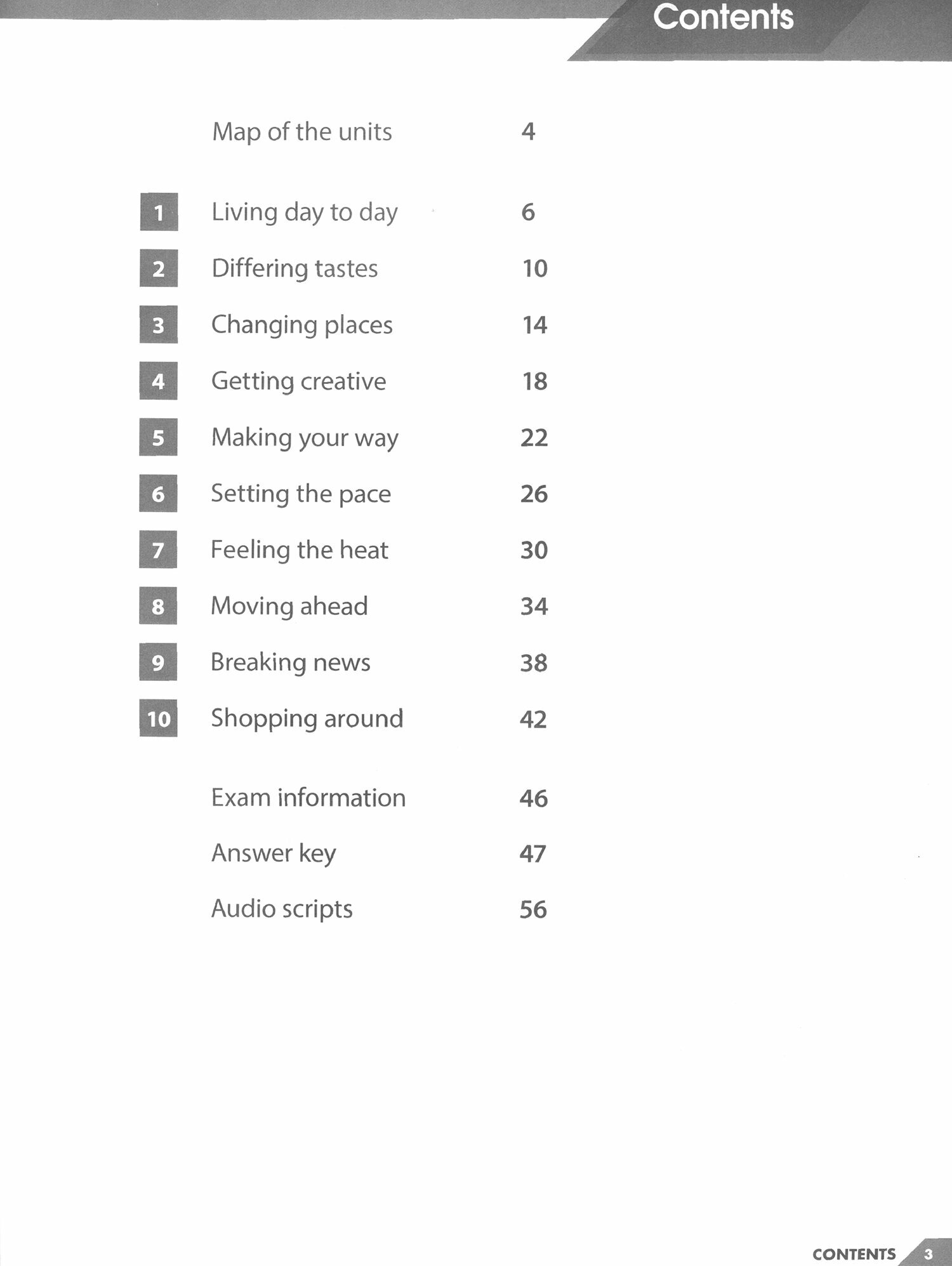Image resolution: width=952 pixels, height=1266 pixels.
Task: Click the unit 2 number box
Action: [x=159, y=268]
